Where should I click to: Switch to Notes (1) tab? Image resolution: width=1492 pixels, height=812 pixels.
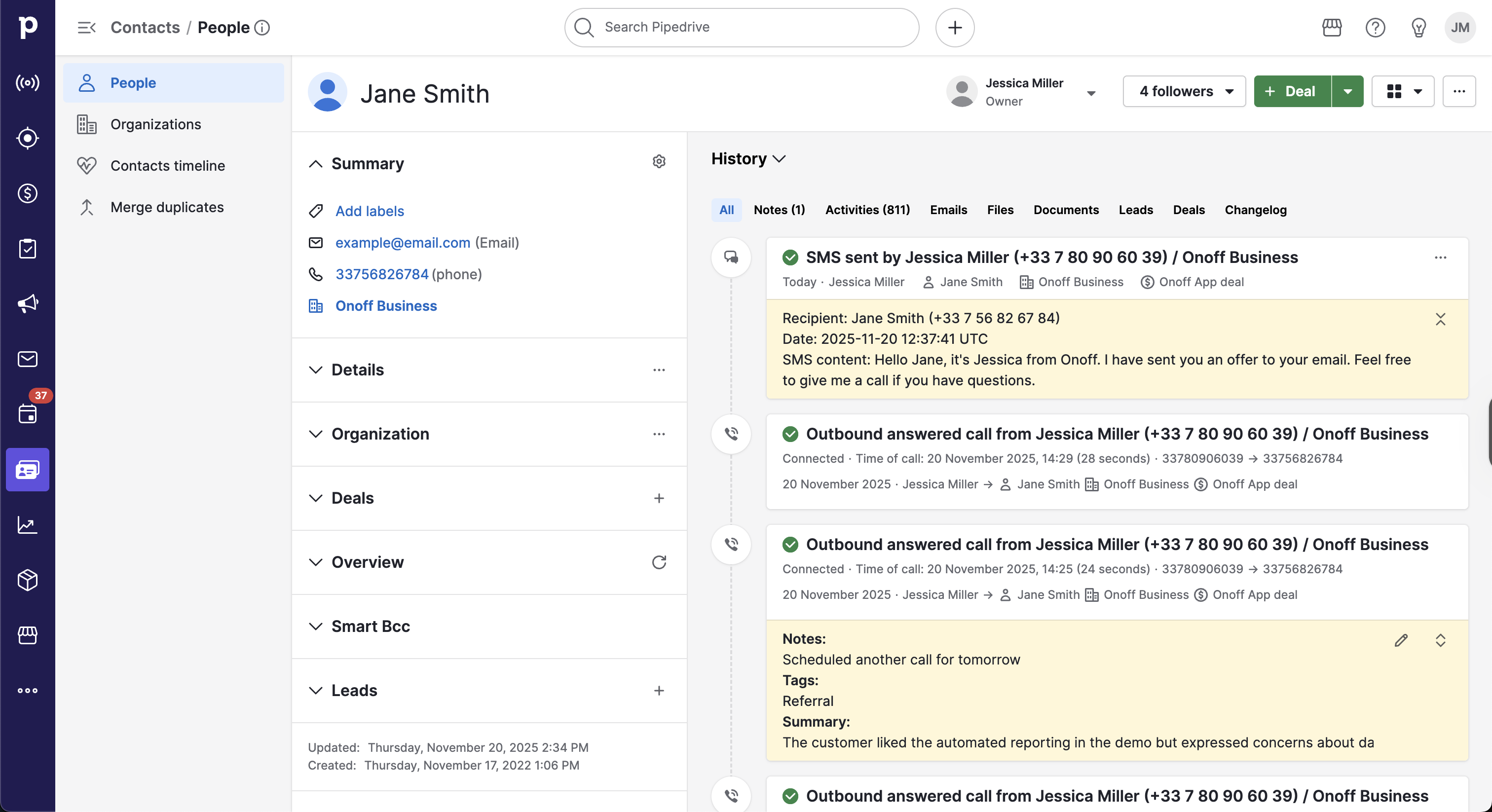pyautogui.click(x=779, y=210)
